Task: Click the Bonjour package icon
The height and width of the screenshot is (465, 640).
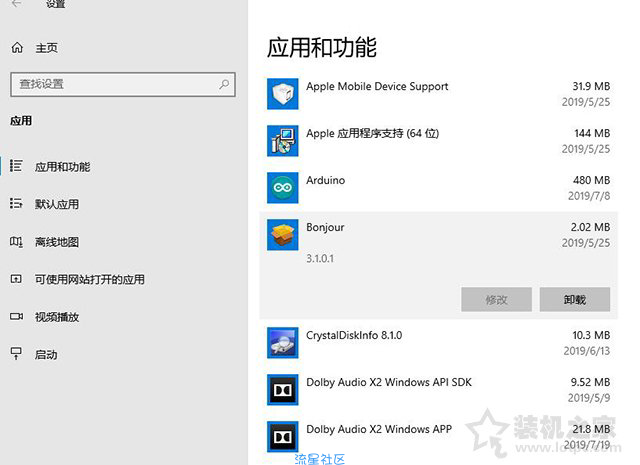Action: [282, 235]
